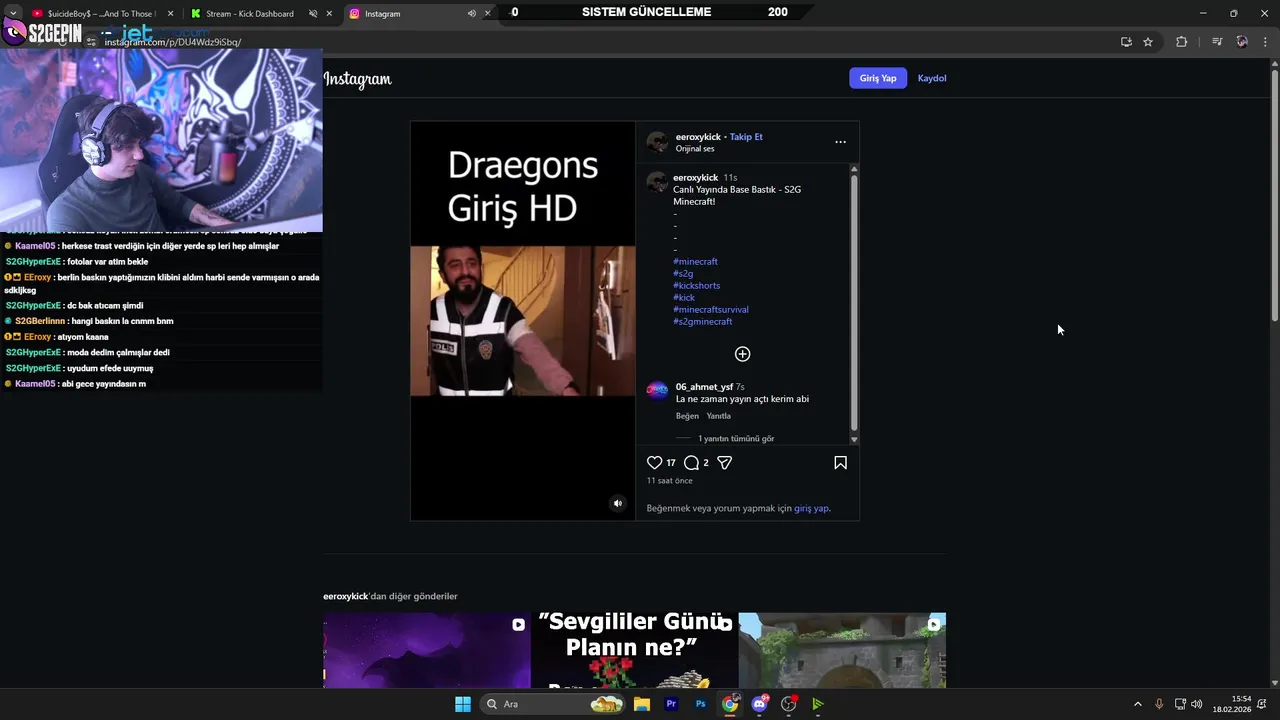Open comments via speech bubble icon

[691, 463]
